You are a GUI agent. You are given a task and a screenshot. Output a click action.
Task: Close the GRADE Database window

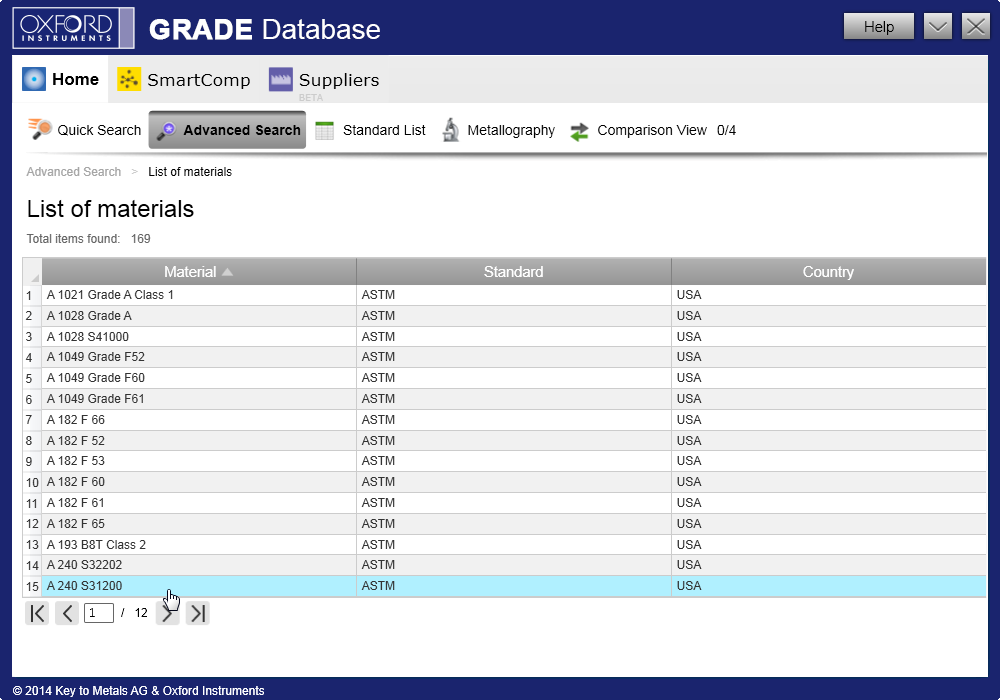click(x=976, y=27)
